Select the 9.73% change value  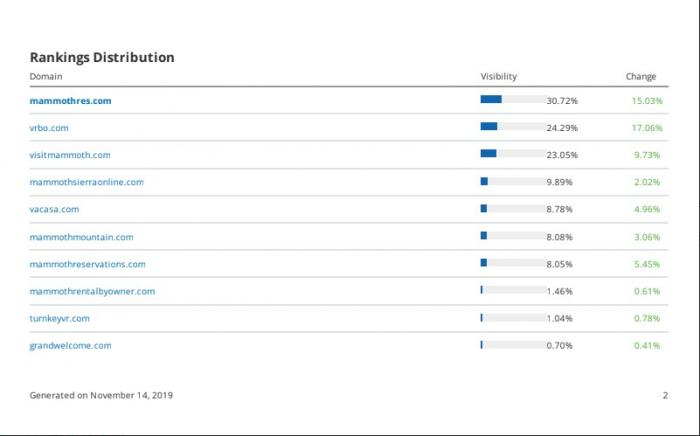(x=647, y=155)
